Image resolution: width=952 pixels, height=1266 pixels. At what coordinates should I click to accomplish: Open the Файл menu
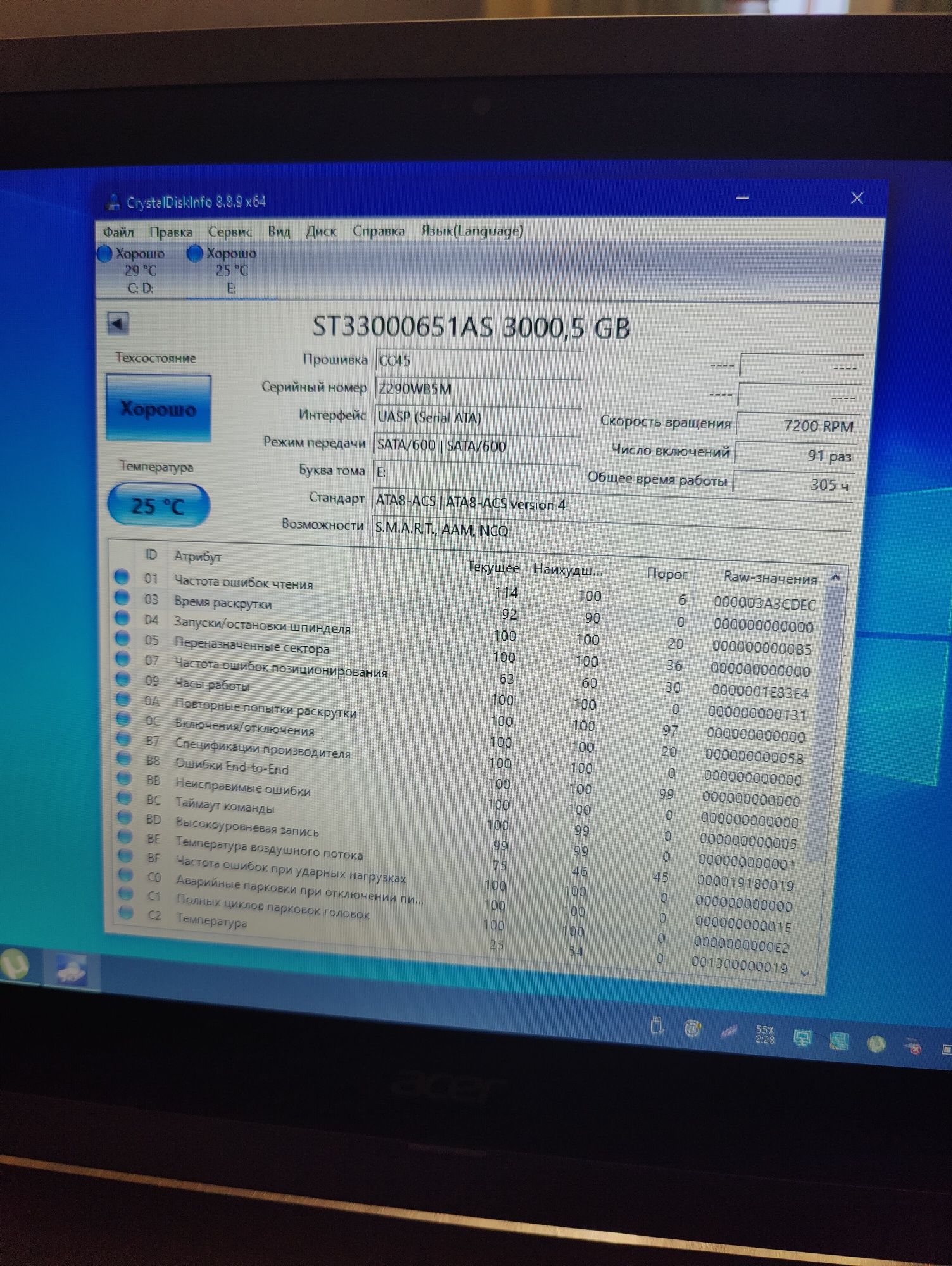click(x=118, y=232)
